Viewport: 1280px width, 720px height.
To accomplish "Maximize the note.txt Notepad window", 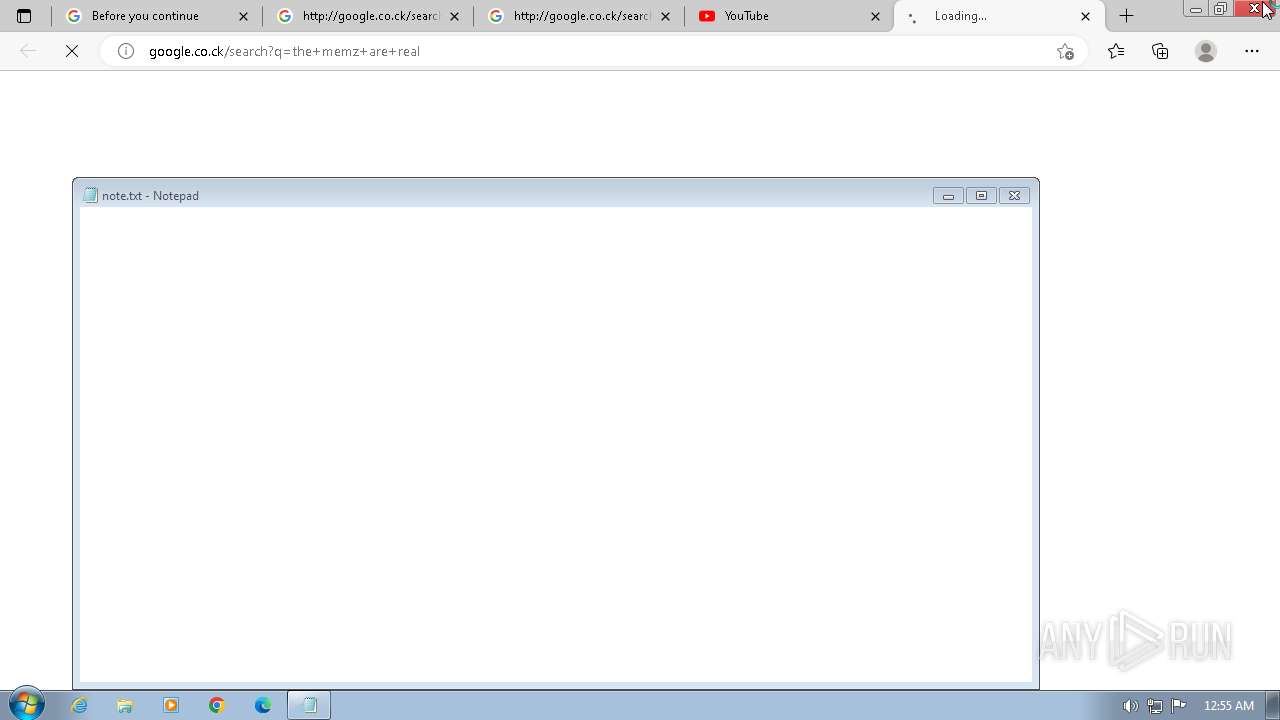I will pos(981,196).
